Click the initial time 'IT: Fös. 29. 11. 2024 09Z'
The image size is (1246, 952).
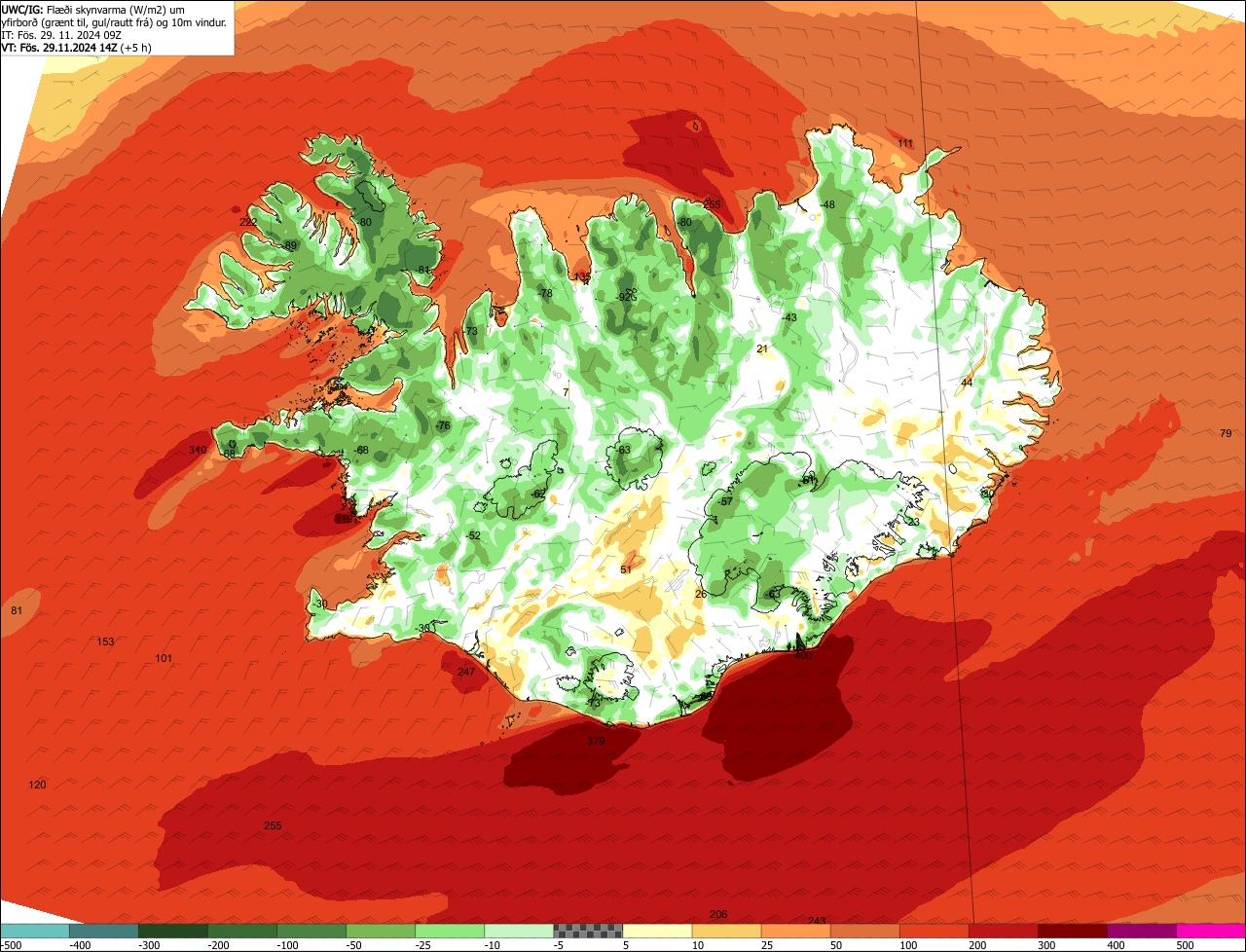pos(61,35)
